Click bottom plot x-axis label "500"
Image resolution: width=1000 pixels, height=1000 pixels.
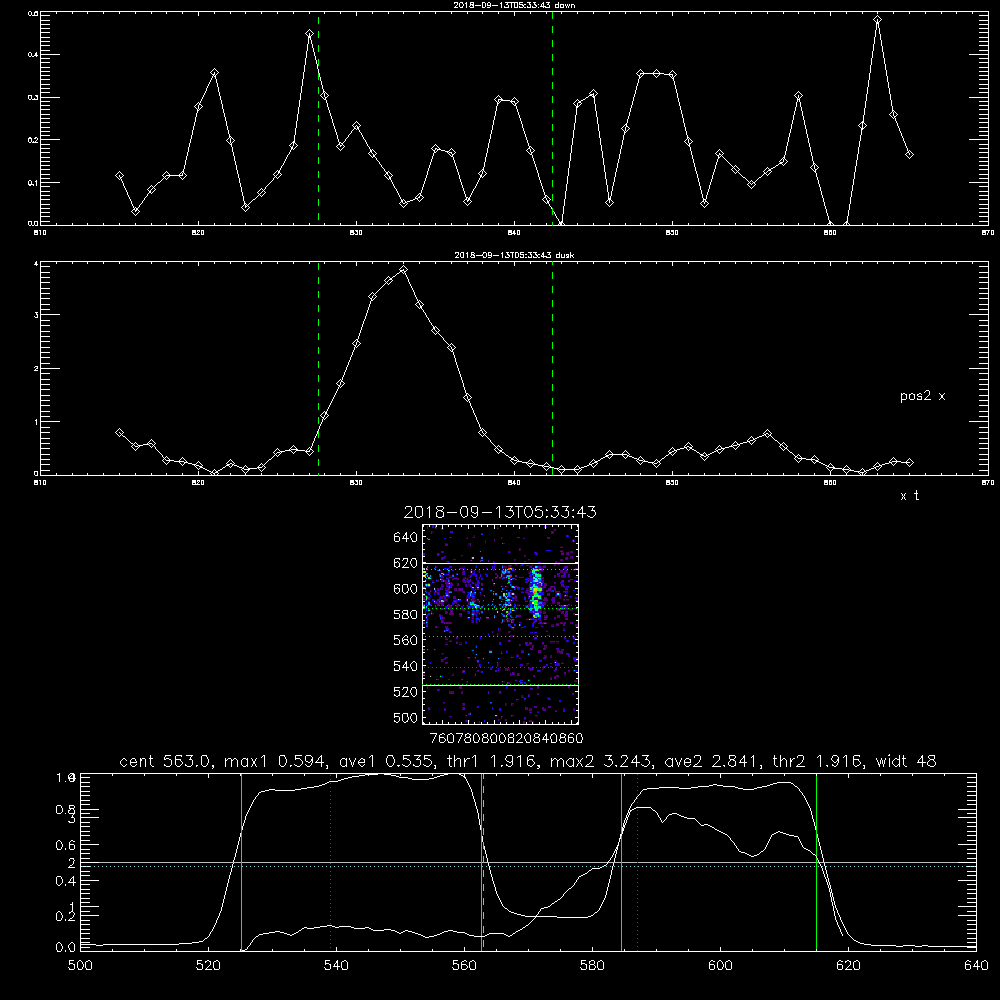click(x=80, y=966)
